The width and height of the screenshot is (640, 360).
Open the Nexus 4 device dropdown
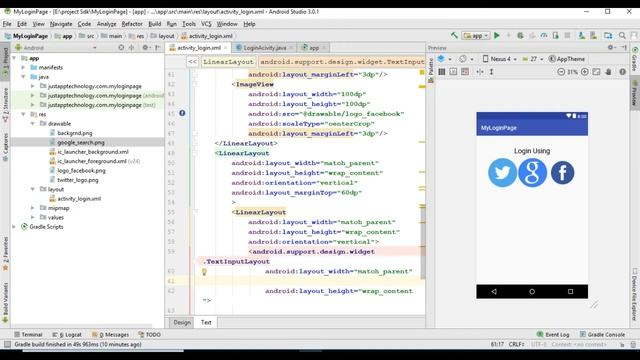500,59
